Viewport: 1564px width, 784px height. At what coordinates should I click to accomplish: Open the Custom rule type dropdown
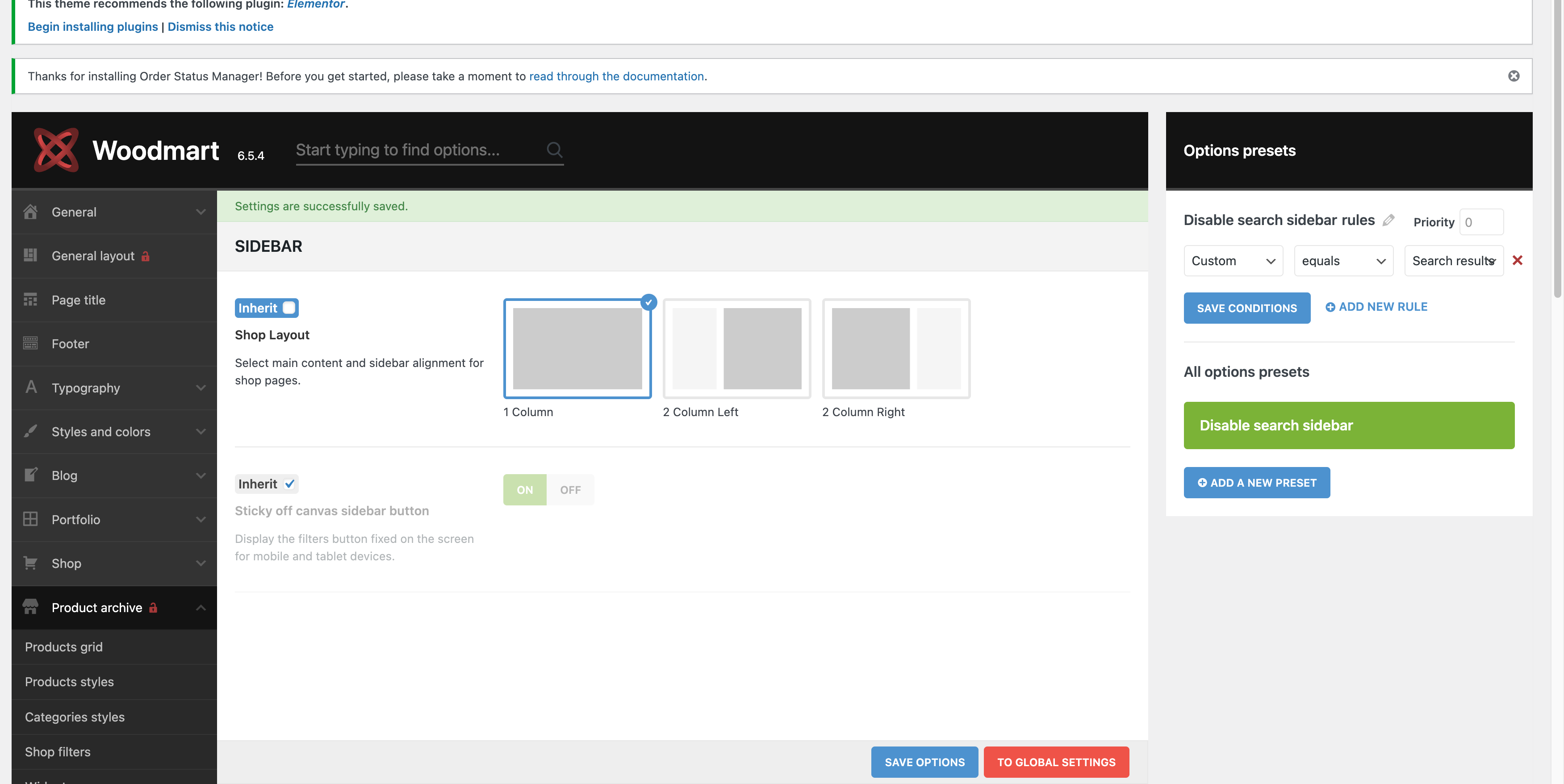click(1233, 261)
